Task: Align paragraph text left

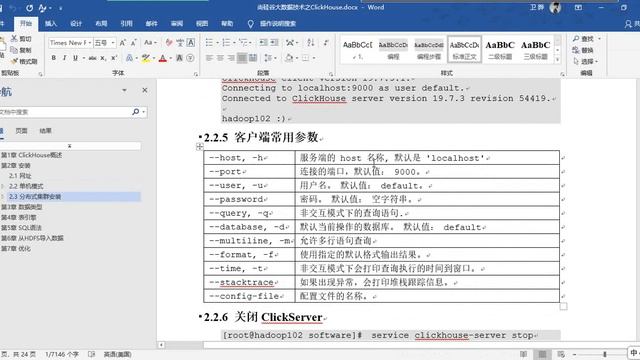Action: coord(209,58)
